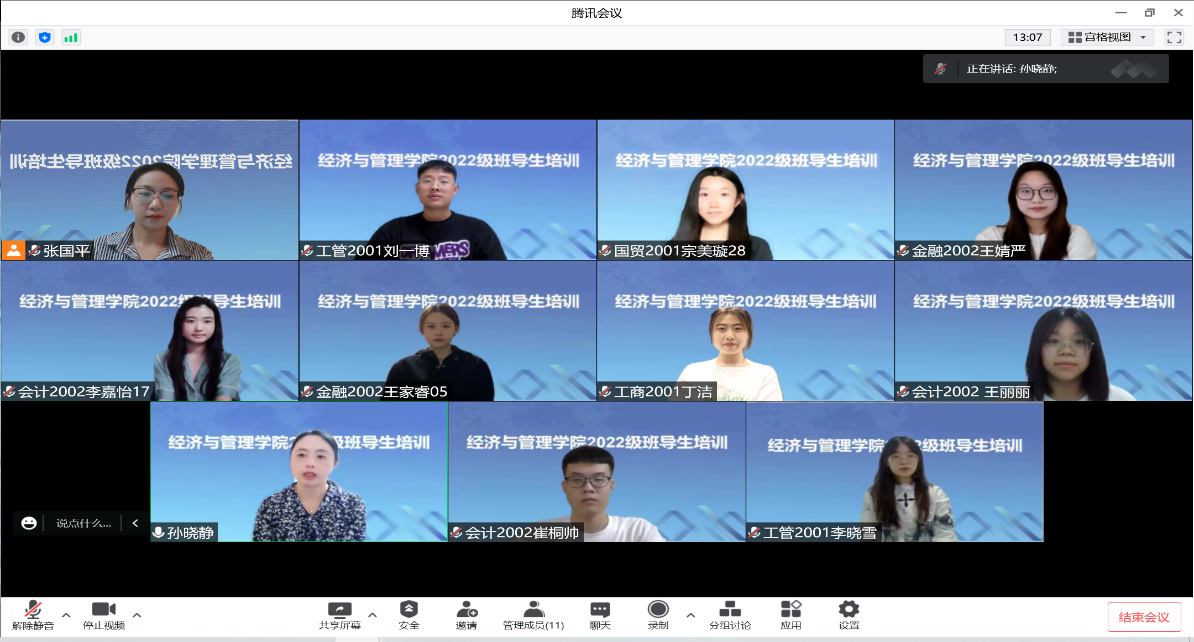Viewport: 1194px width, 642px height.
Task: Open the Security (安全) panel
Action: [409, 614]
